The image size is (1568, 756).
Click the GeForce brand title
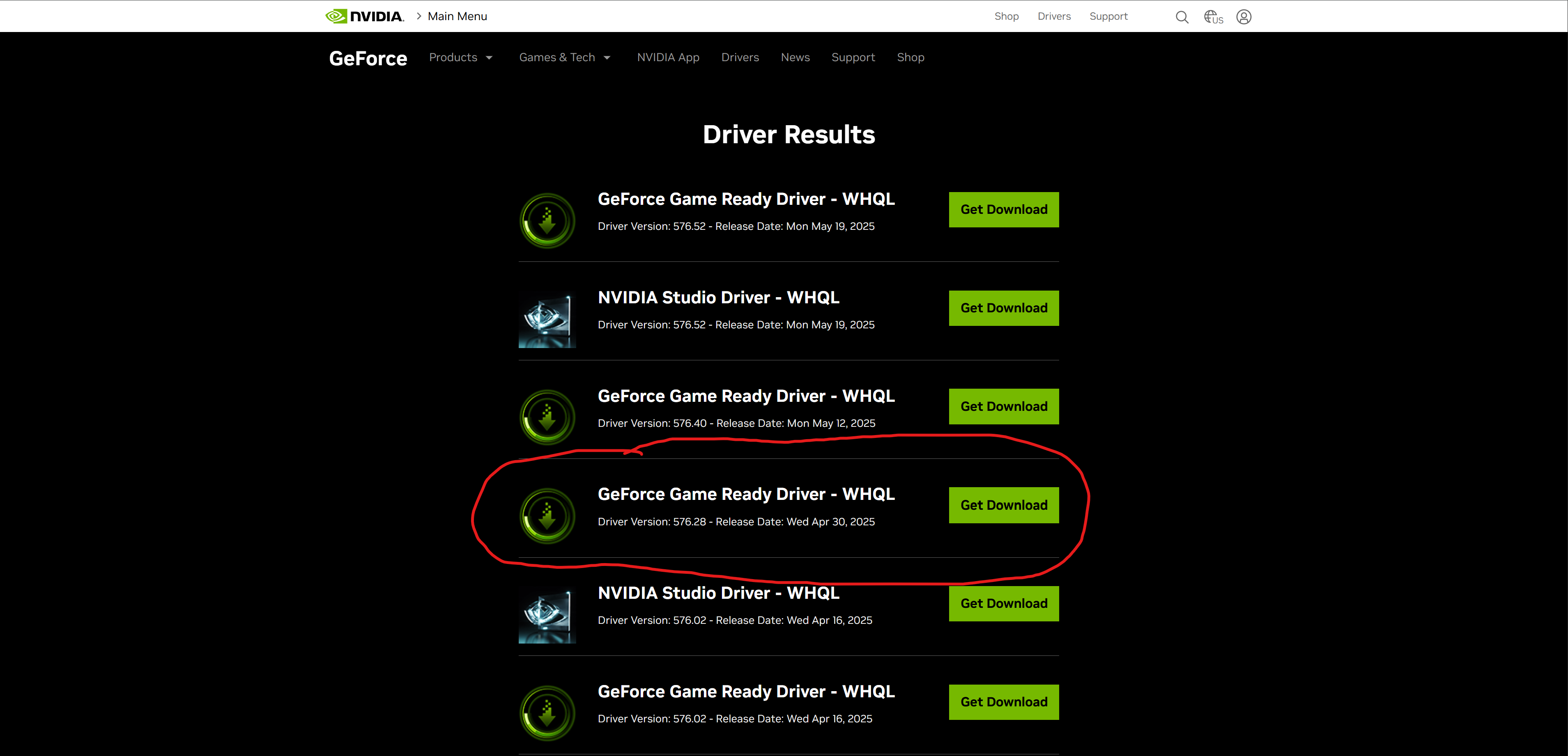coord(368,58)
